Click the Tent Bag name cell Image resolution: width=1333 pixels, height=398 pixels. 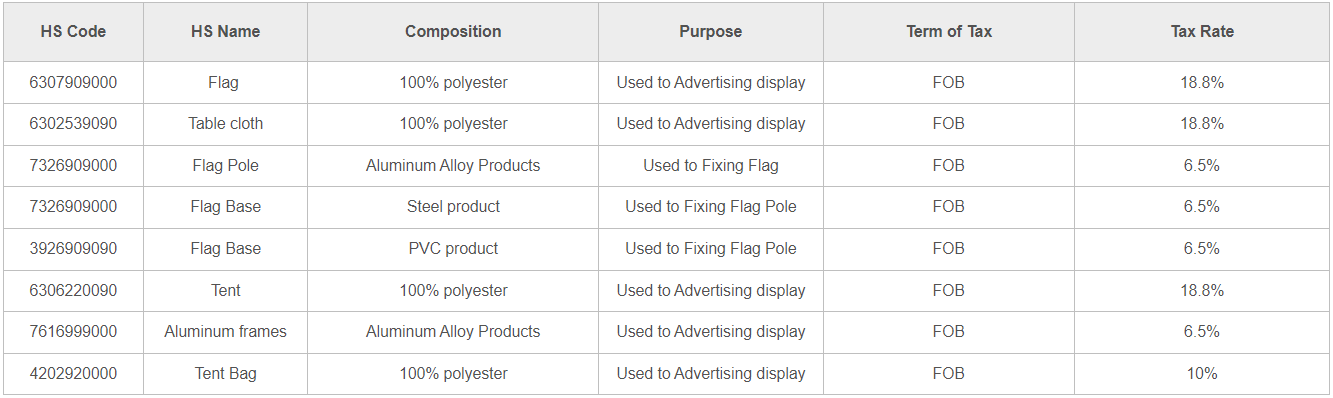point(225,374)
